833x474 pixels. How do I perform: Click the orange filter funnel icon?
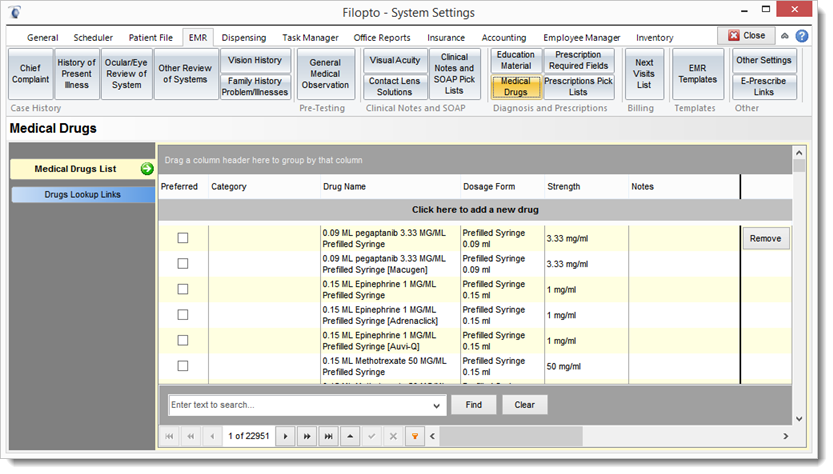pos(415,436)
